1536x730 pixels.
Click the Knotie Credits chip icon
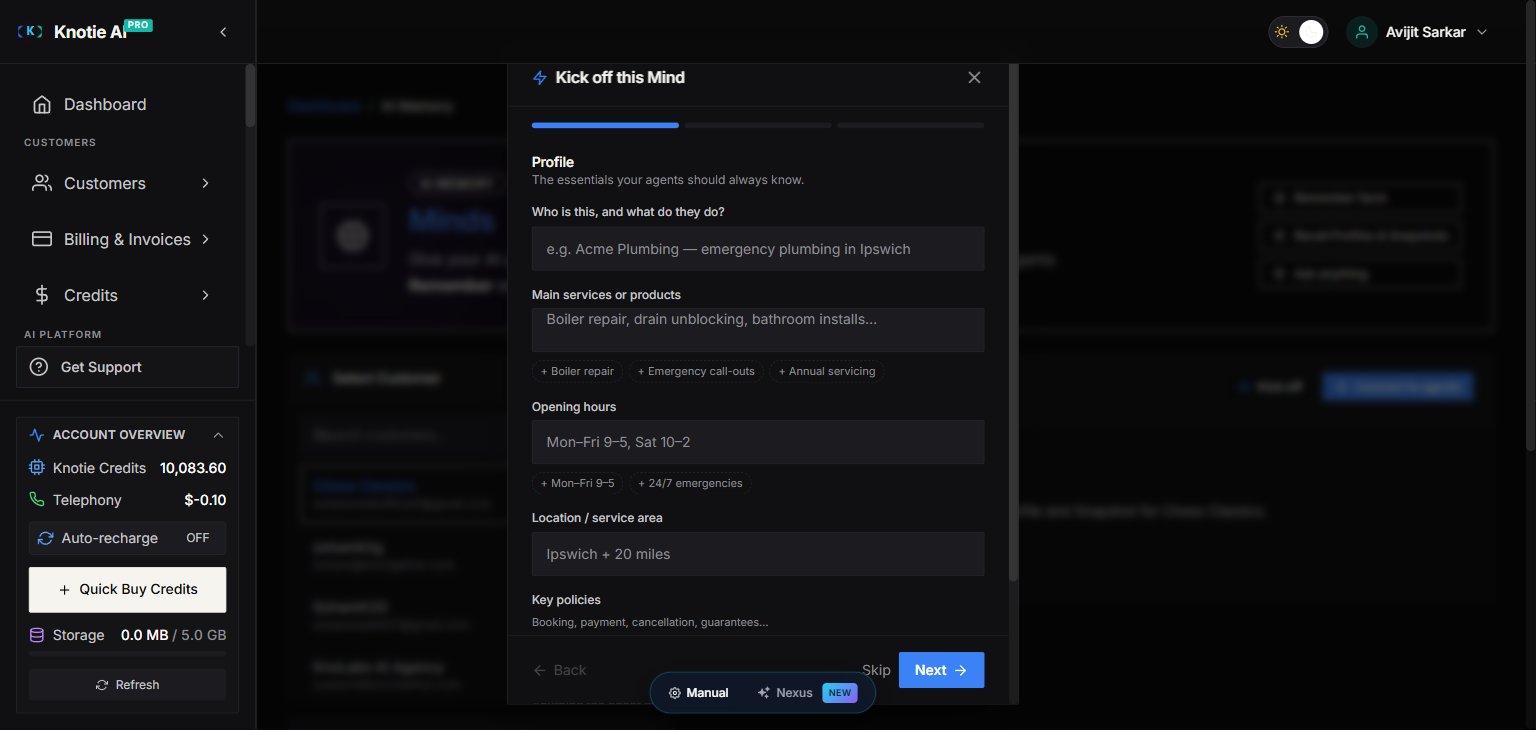tap(37, 467)
